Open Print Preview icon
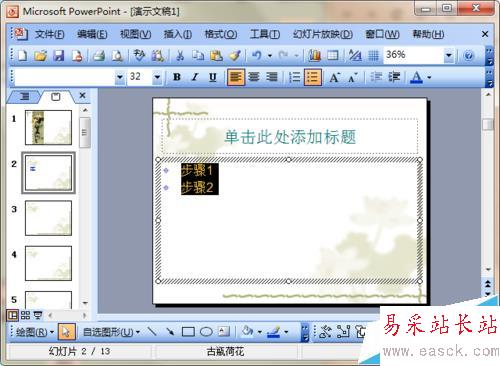This screenshot has width=500, height=366. [x=117, y=55]
